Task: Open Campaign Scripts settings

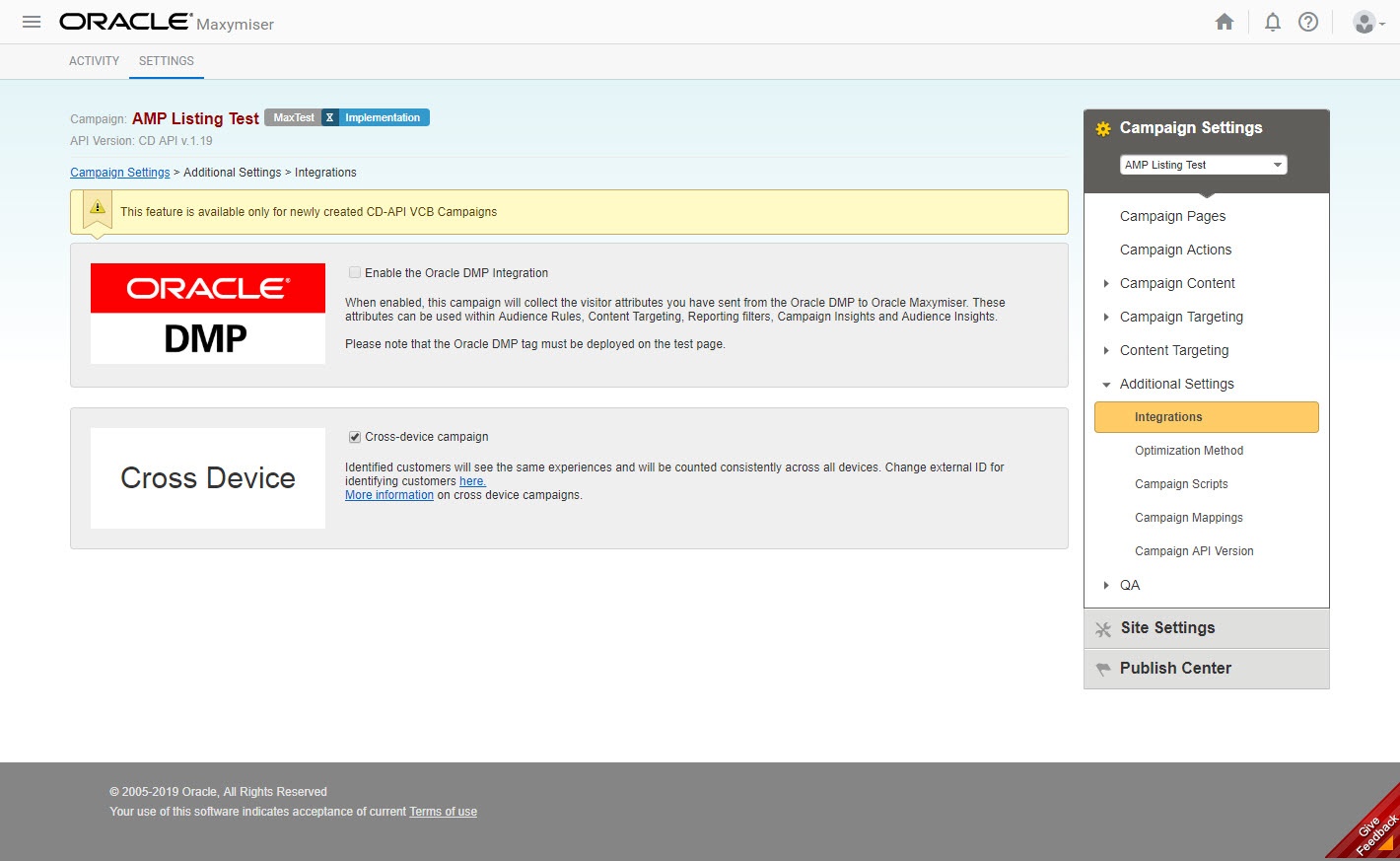Action: point(1181,484)
